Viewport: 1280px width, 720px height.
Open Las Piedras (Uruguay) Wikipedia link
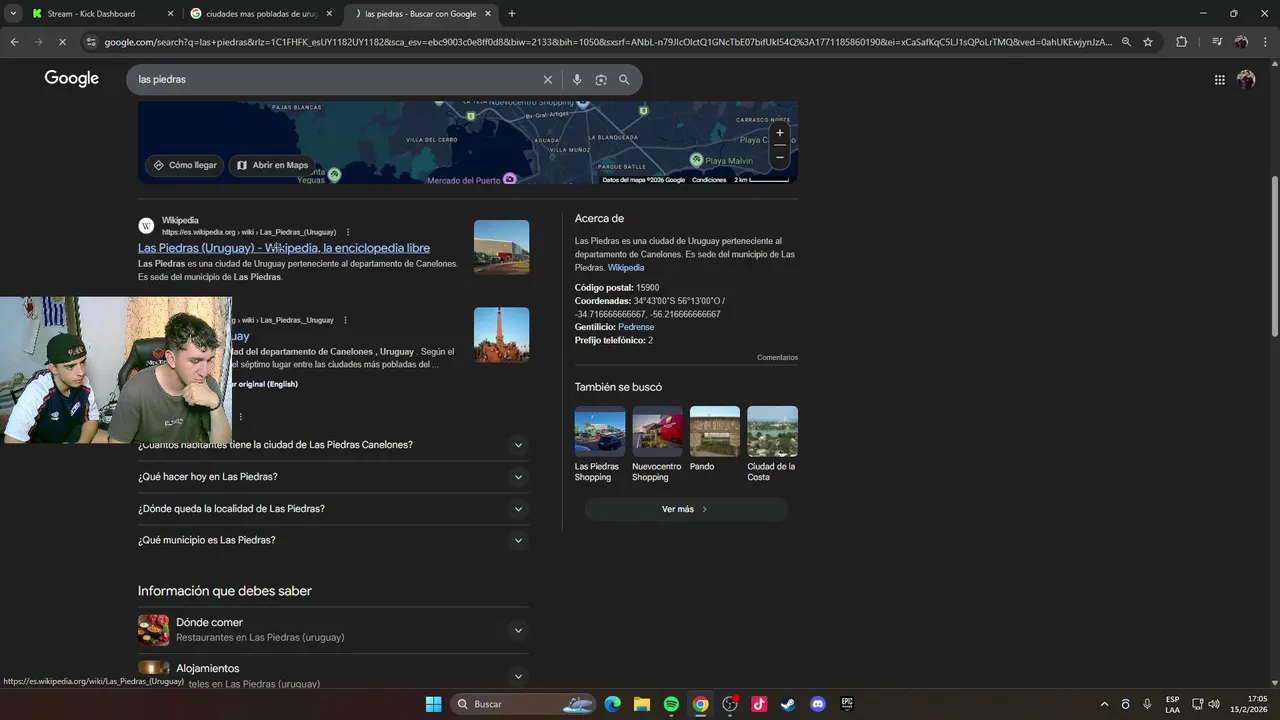coord(284,248)
